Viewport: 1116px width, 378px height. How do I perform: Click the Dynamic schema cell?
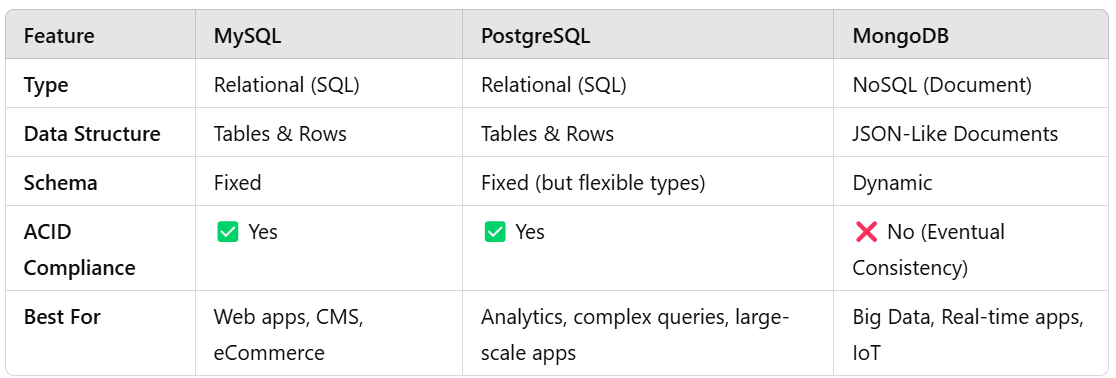(893, 183)
